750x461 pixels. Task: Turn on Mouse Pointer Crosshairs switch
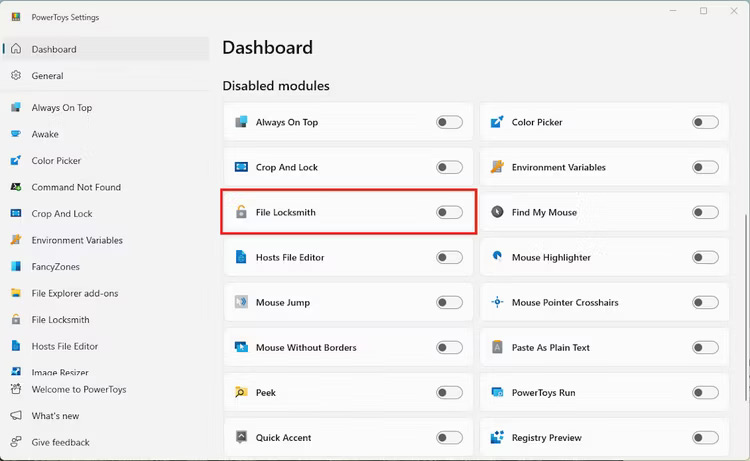pos(705,302)
